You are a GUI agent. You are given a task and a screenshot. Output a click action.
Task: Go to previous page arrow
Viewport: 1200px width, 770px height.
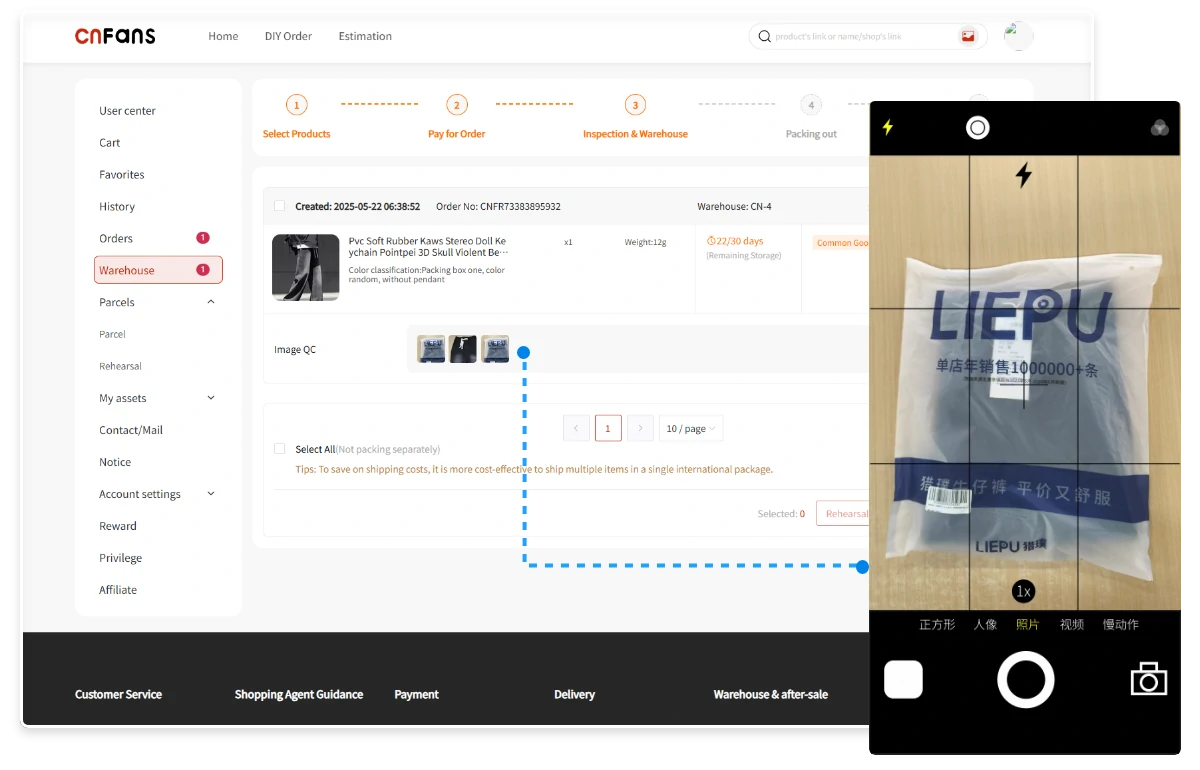pos(576,428)
